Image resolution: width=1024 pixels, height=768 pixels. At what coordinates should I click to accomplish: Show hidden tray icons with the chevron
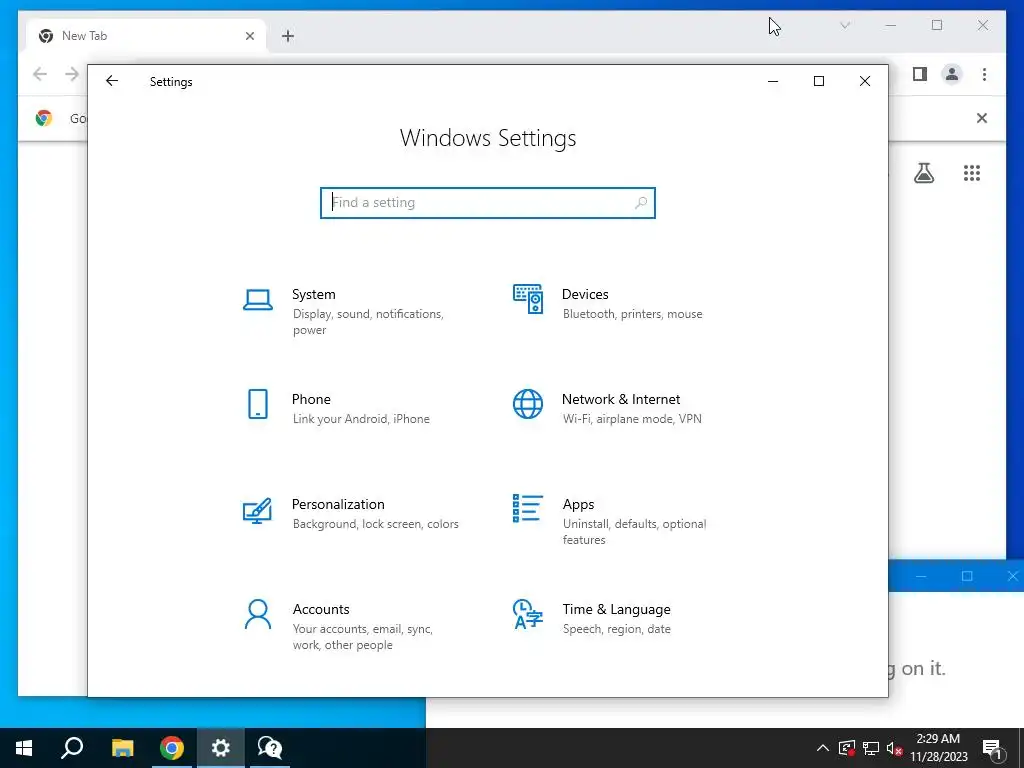tap(823, 748)
